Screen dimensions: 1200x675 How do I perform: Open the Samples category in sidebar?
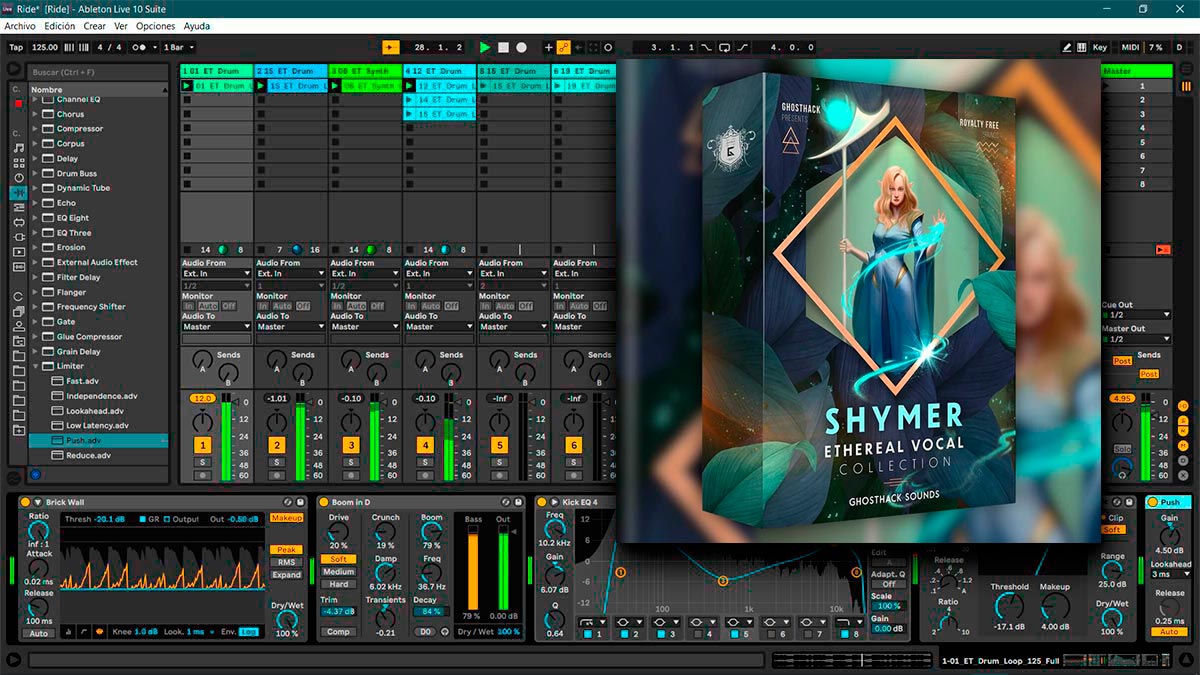[x=18, y=266]
